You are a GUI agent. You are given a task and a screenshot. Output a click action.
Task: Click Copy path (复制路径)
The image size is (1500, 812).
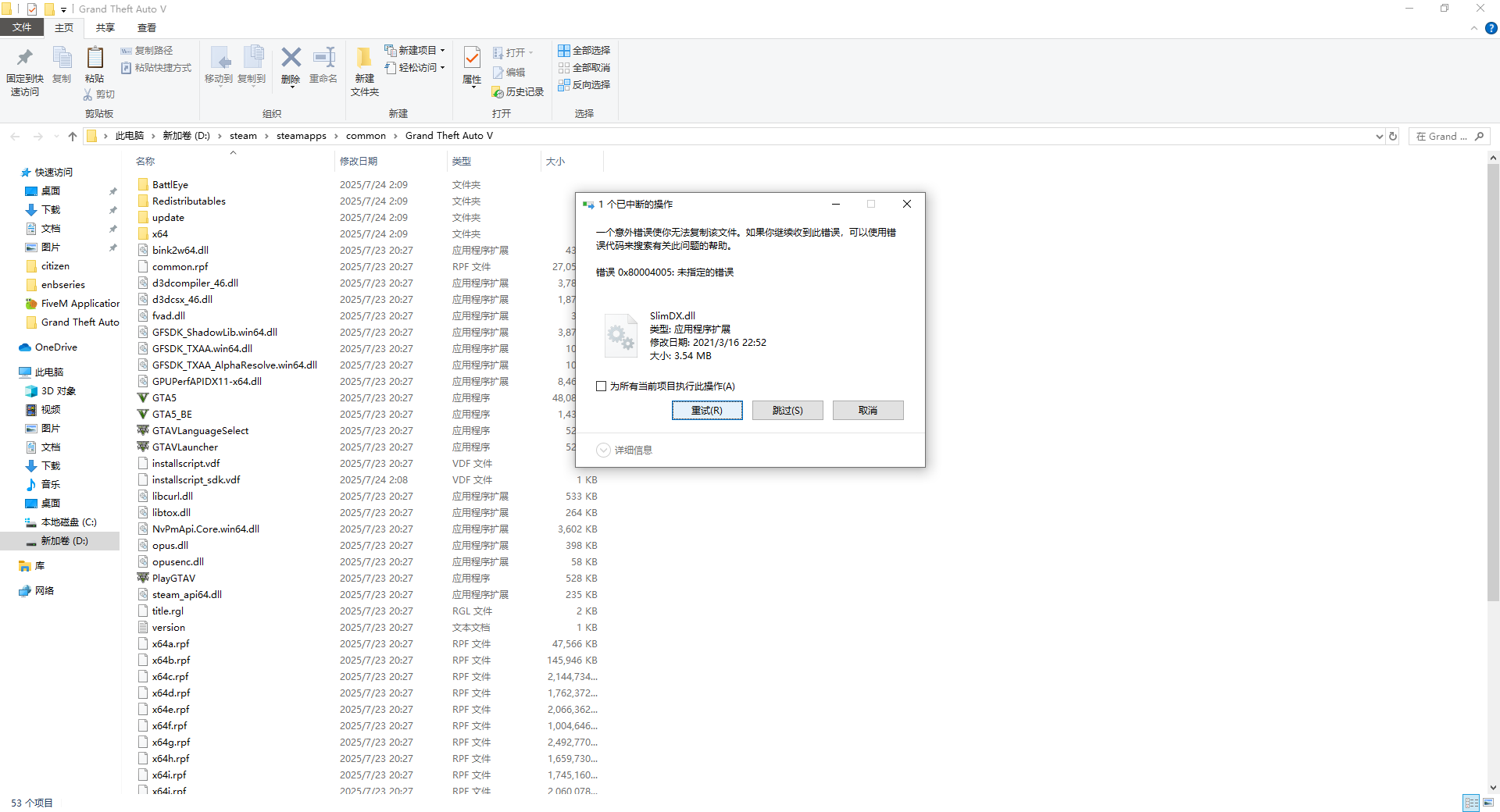tap(147, 51)
